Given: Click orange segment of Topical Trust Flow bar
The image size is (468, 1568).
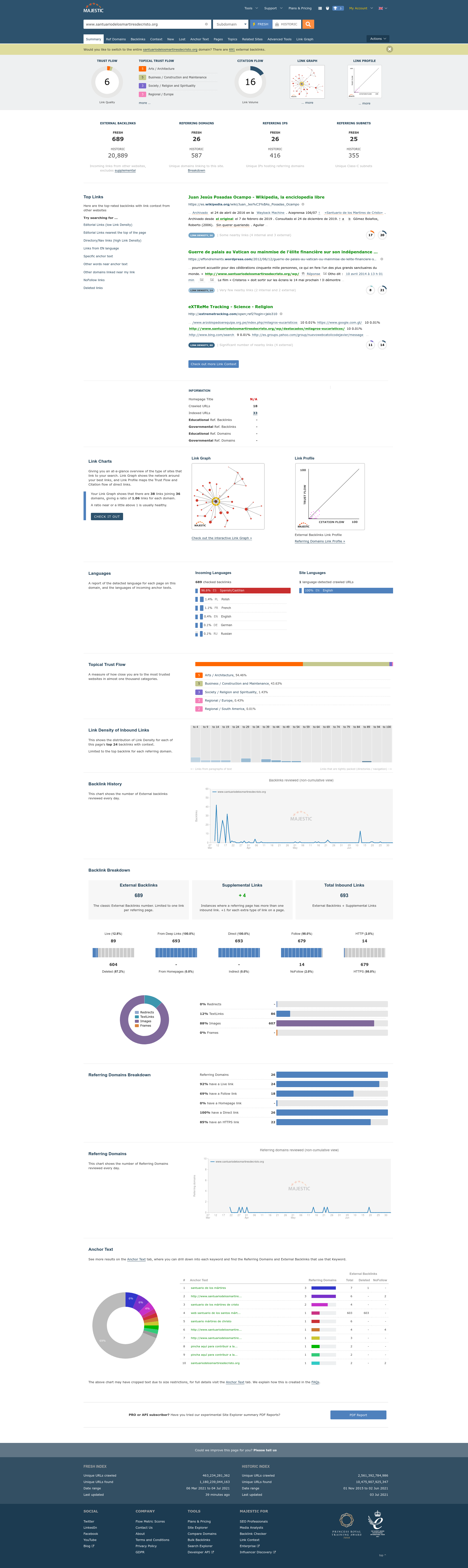Looking at the screenshot, I should [249, 664].
